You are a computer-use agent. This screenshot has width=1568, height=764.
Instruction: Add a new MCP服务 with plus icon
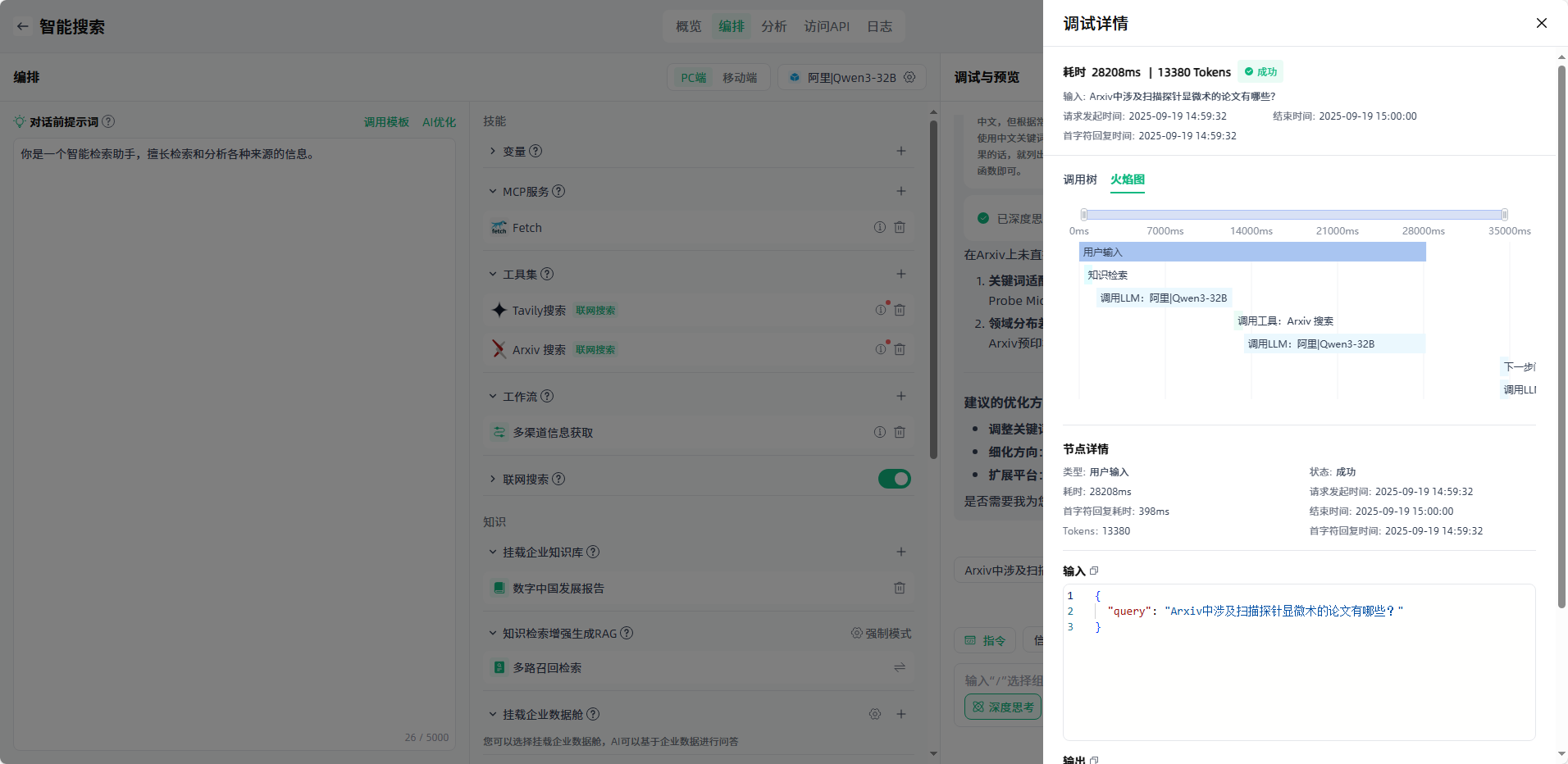click(x=901, y=191)
